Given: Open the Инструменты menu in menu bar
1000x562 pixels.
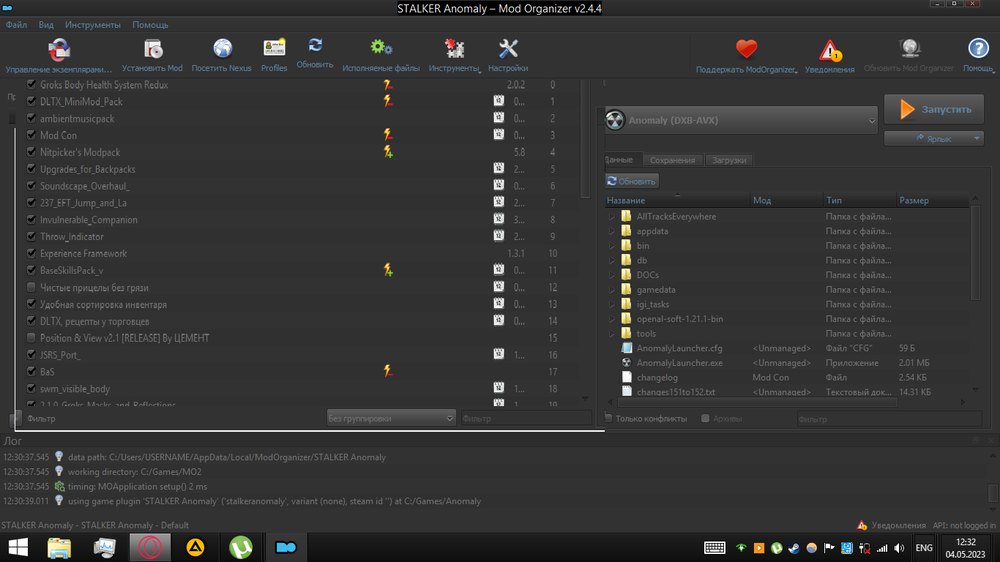Looking at the screenshot, I should (x=93, y=24).
